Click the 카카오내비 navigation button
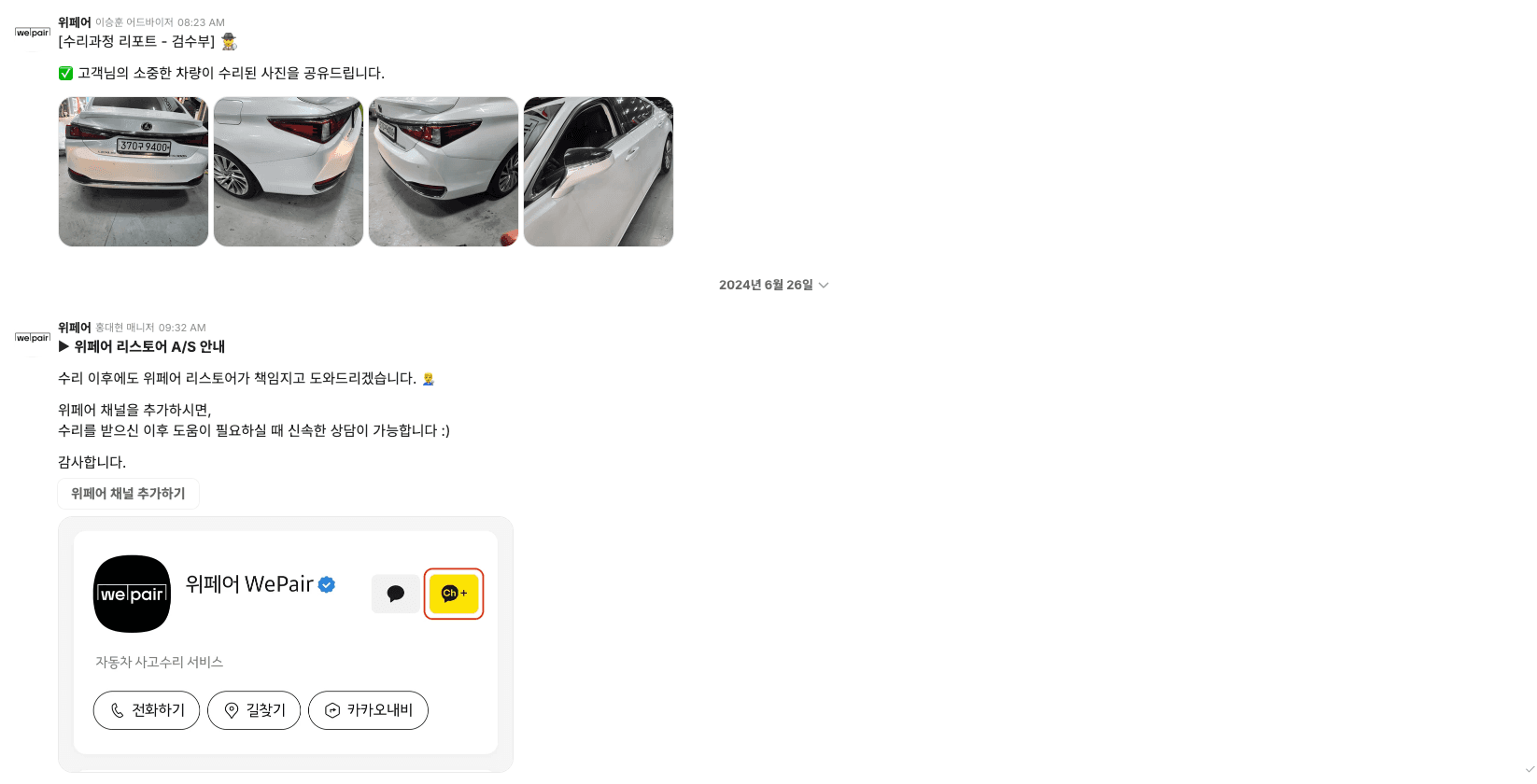The image size is (1537, 784). tap(368, 710)
